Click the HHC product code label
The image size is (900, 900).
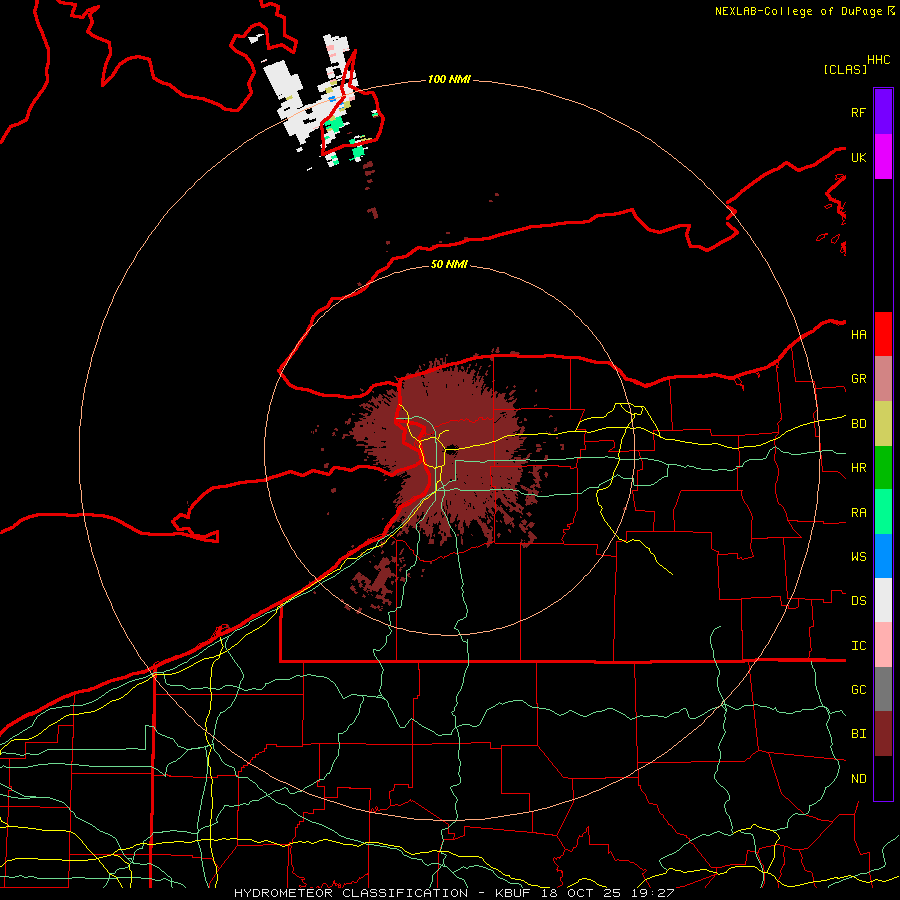pos(879,60)
